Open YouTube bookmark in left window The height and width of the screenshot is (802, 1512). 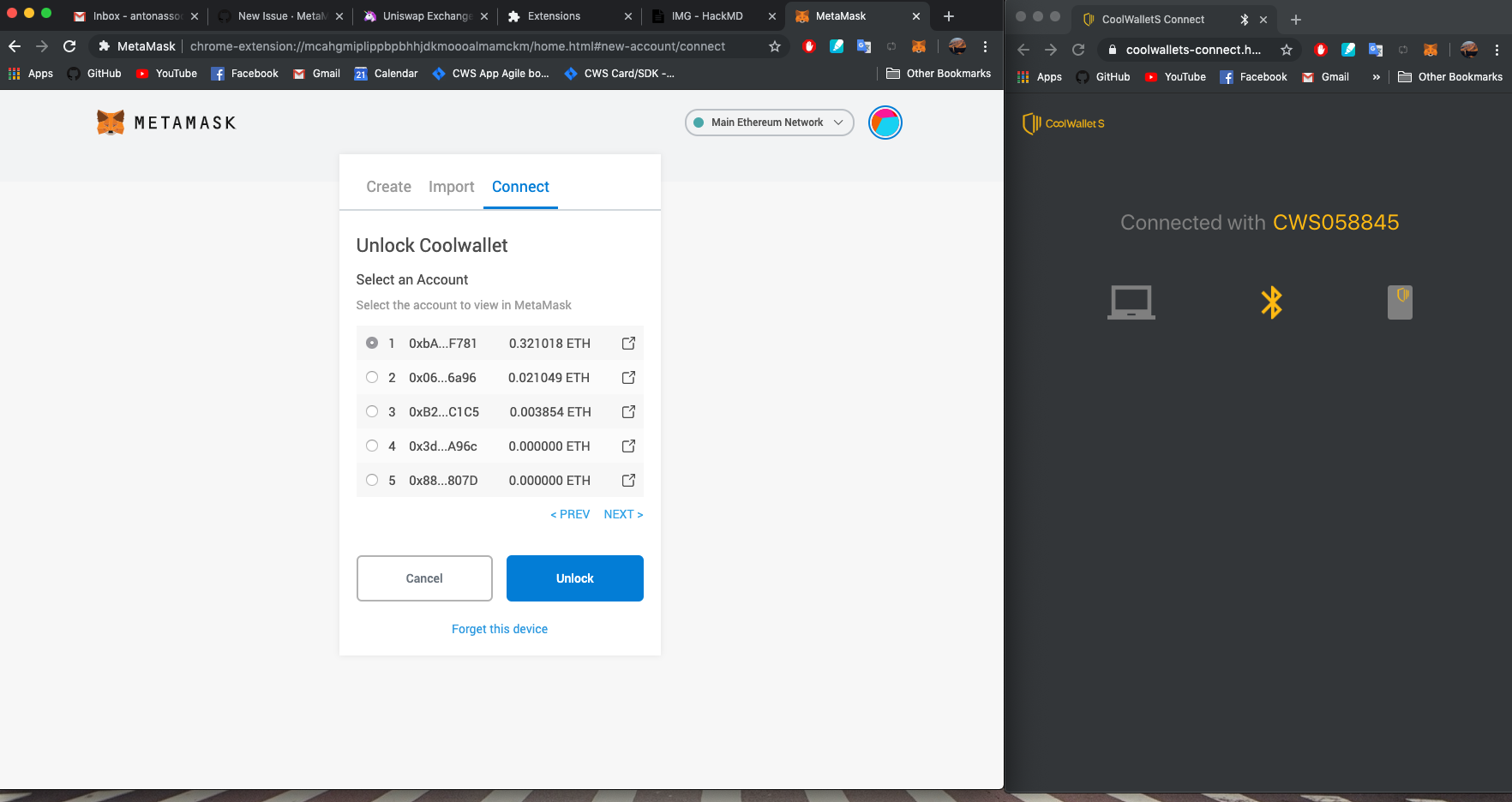coord(166,74)
